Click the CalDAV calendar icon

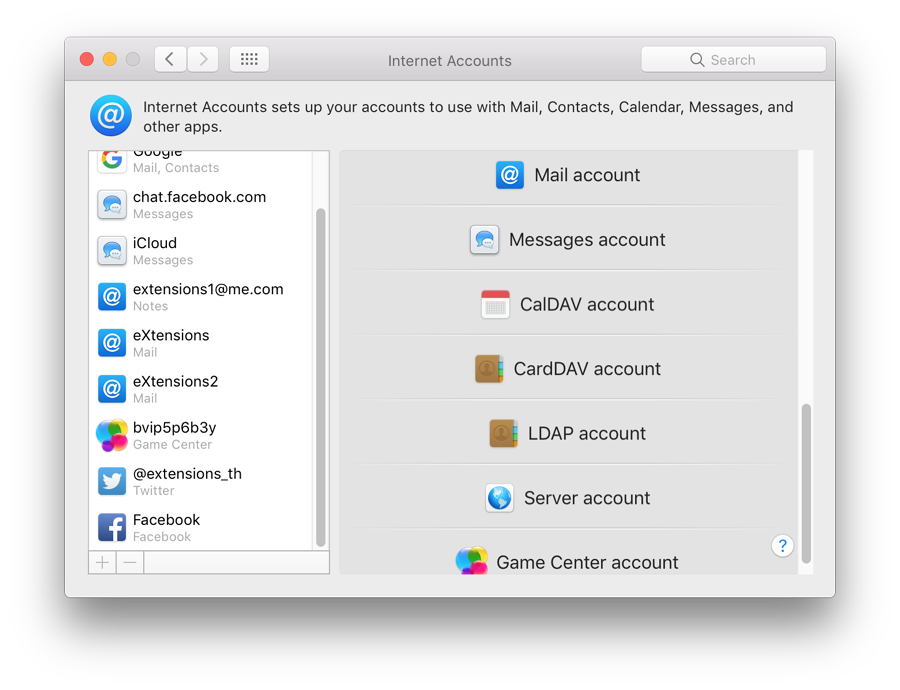495,304
